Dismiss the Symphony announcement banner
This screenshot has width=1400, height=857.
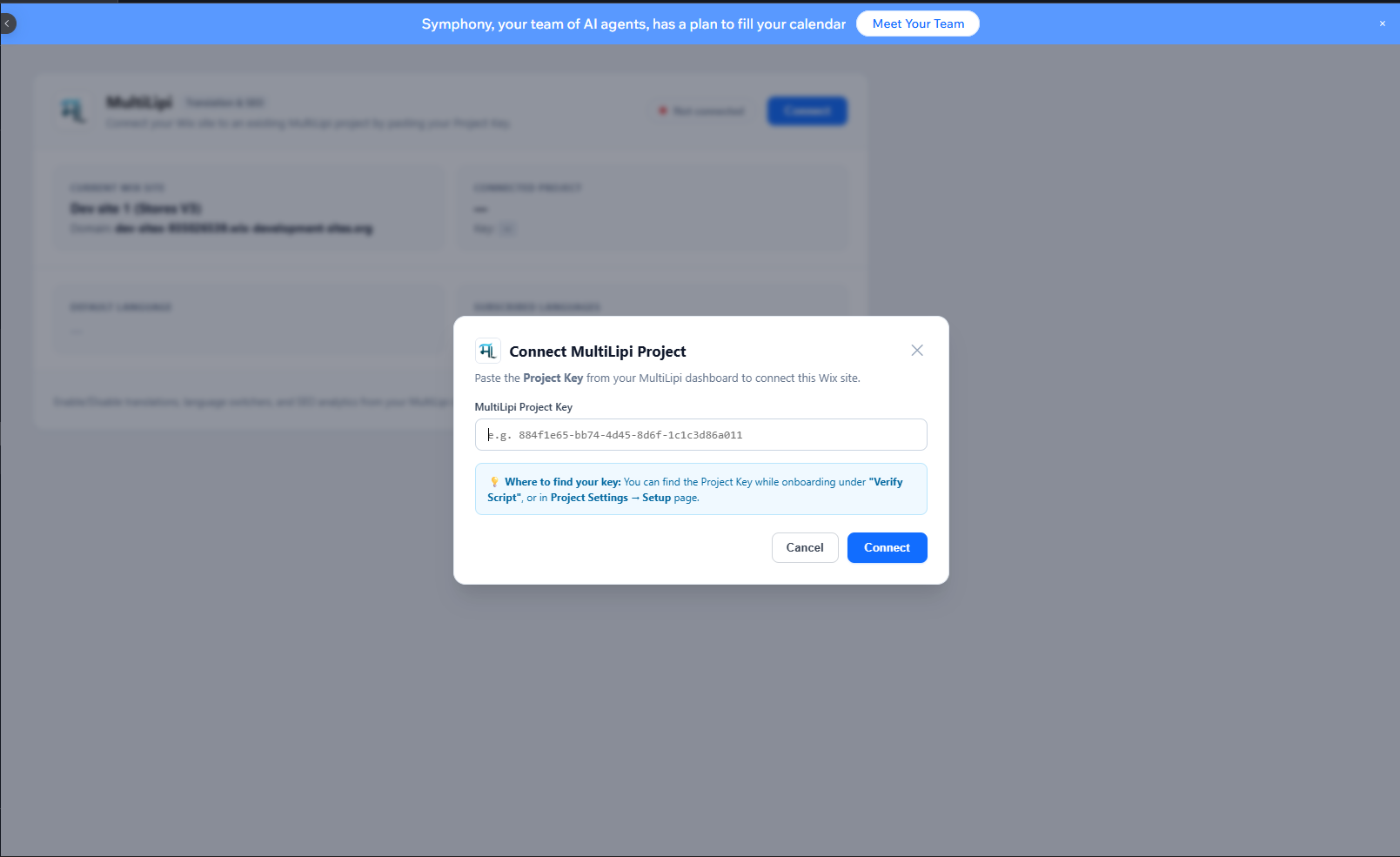click(1382, 24)
